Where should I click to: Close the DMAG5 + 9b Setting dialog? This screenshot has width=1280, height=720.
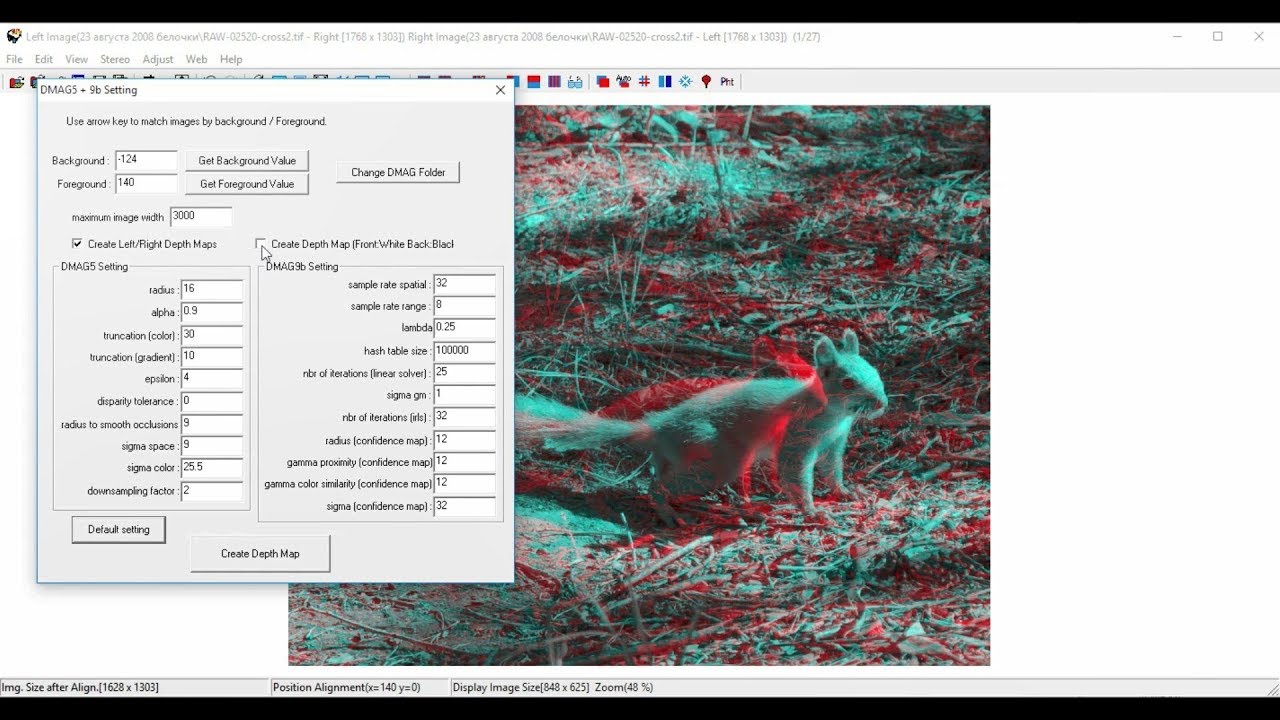[500, 90]
